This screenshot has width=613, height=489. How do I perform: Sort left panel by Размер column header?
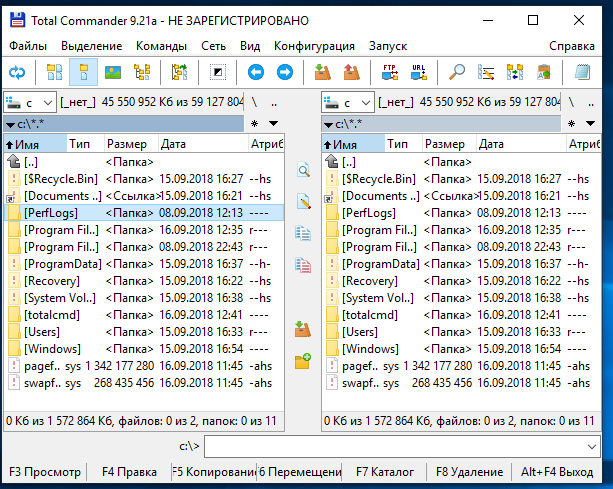pyautogui.click(x=131, y=144)
